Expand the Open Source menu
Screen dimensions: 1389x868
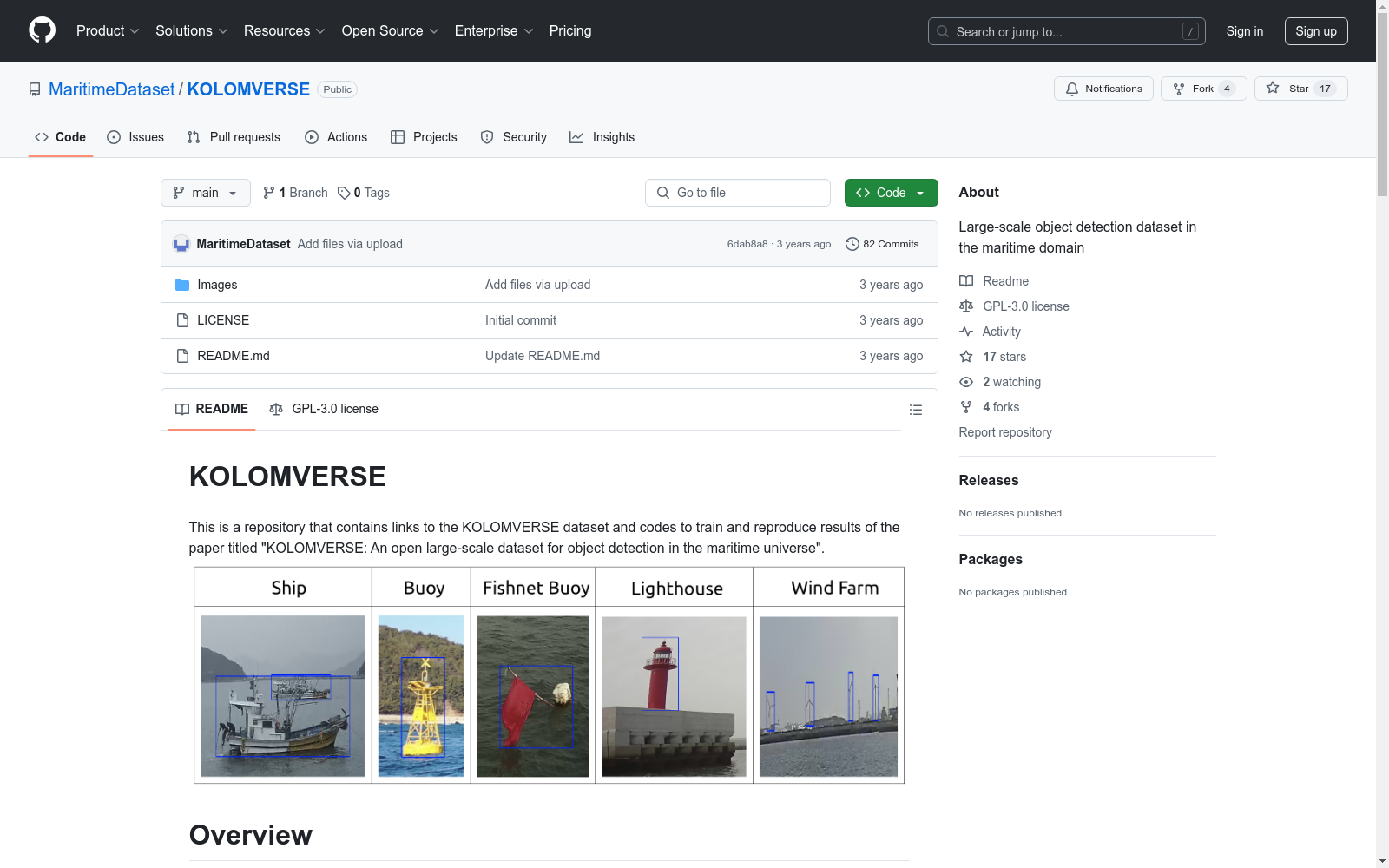391,30
